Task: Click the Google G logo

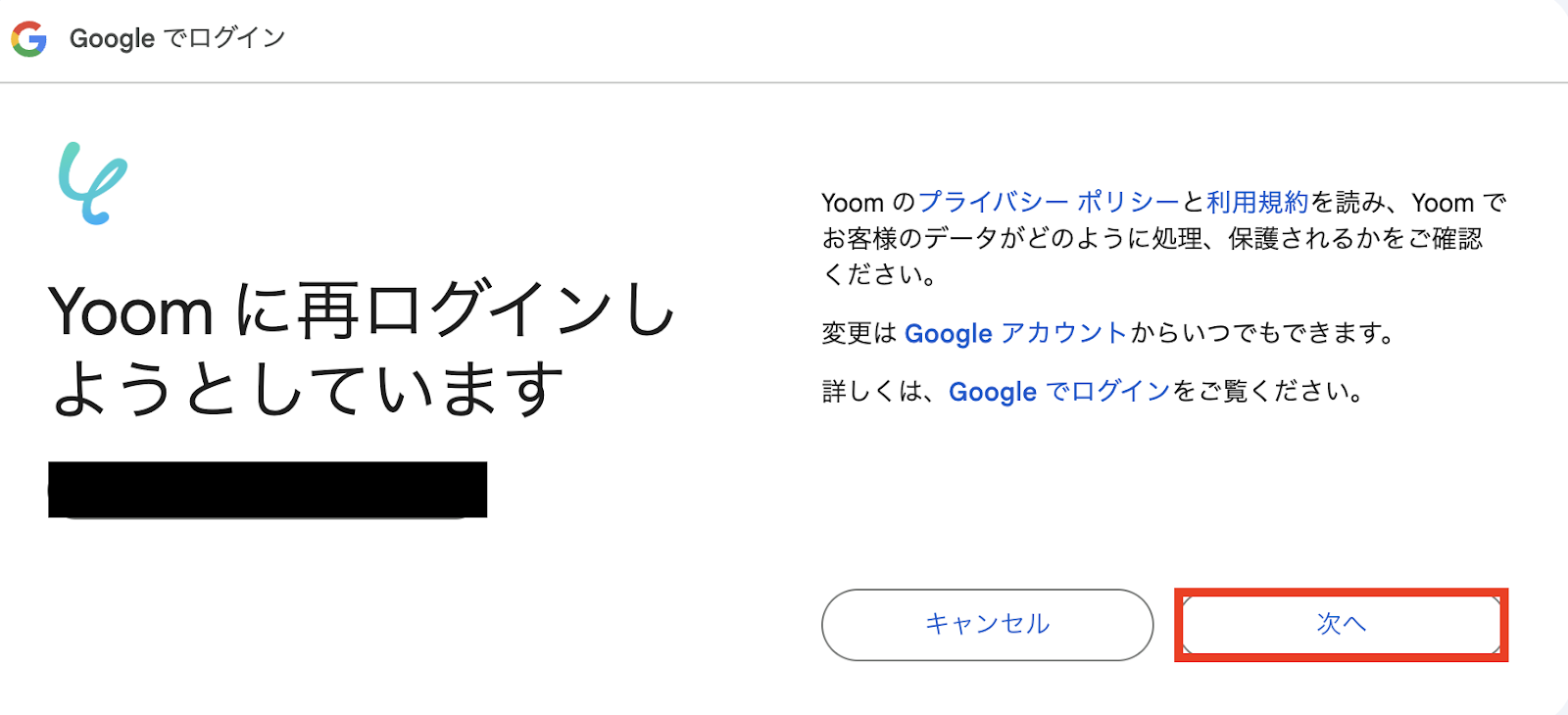Action: tap(29, 39)
